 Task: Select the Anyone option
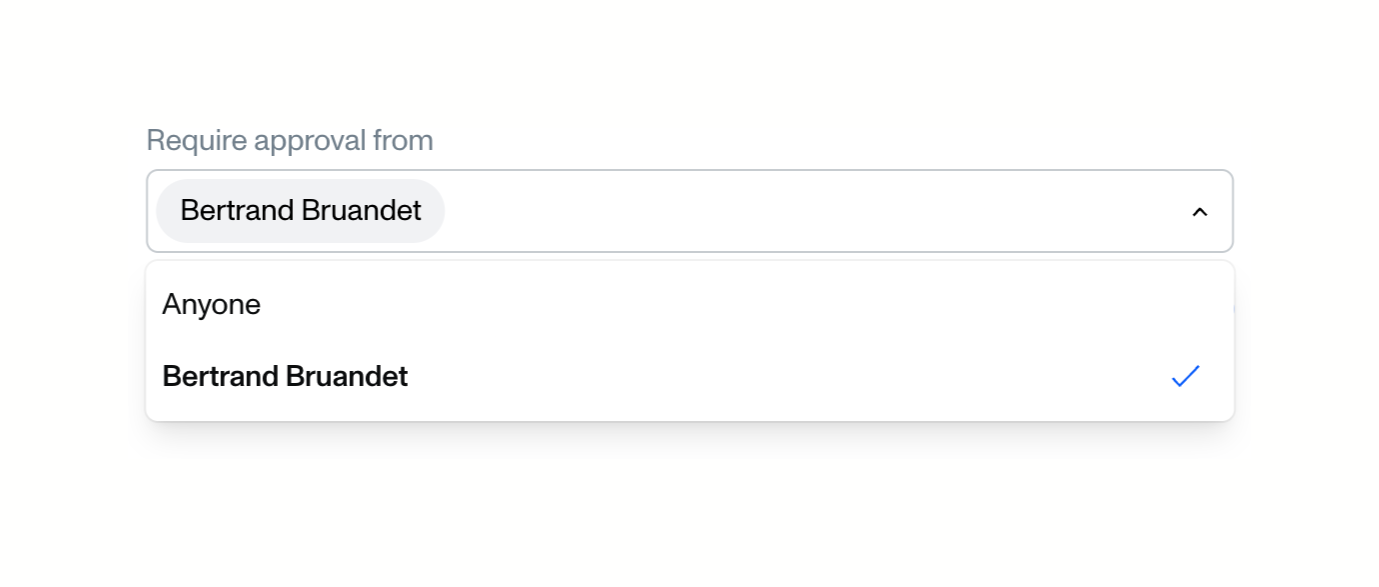tap(212, 305)
